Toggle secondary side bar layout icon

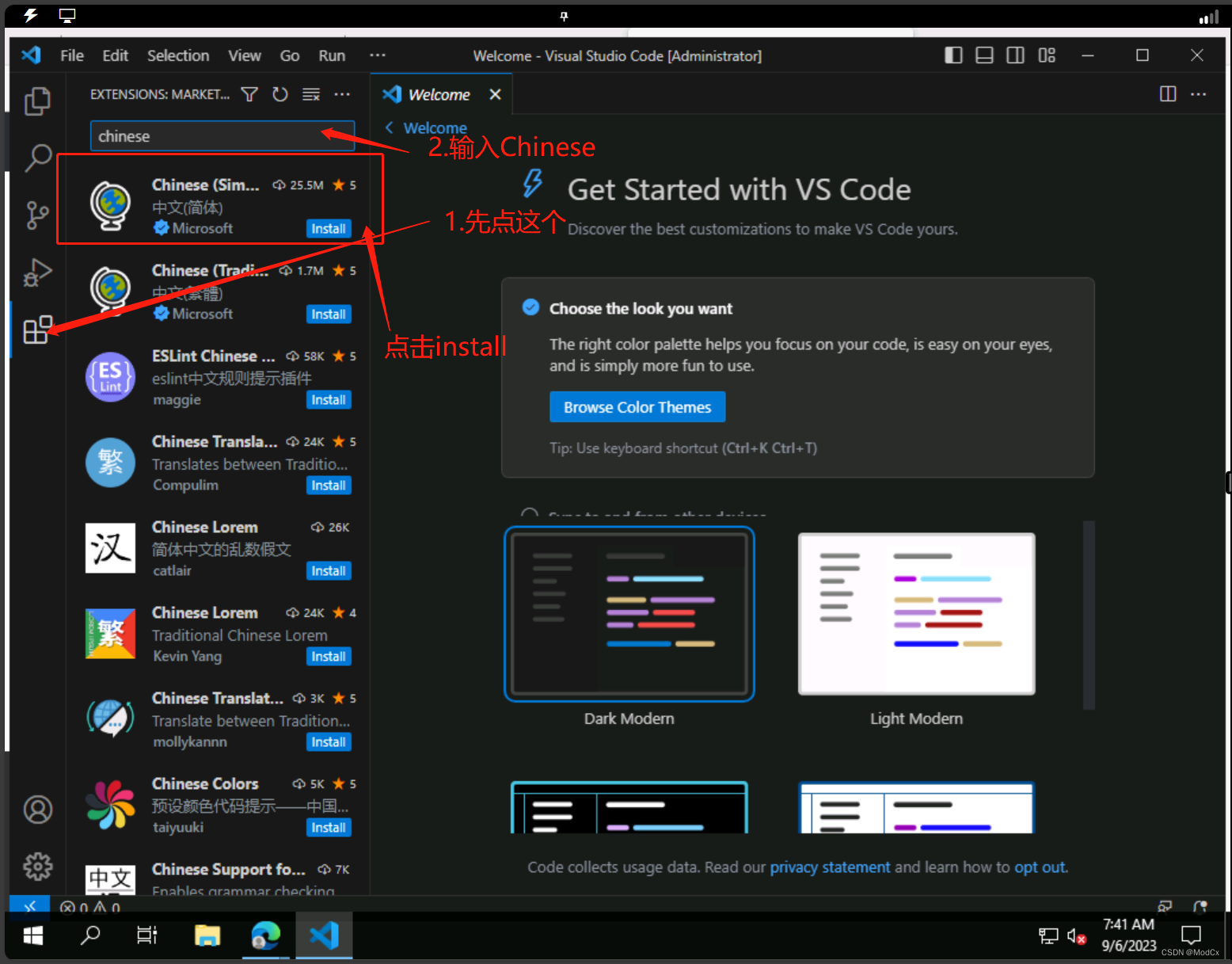tap(1015, 55)
